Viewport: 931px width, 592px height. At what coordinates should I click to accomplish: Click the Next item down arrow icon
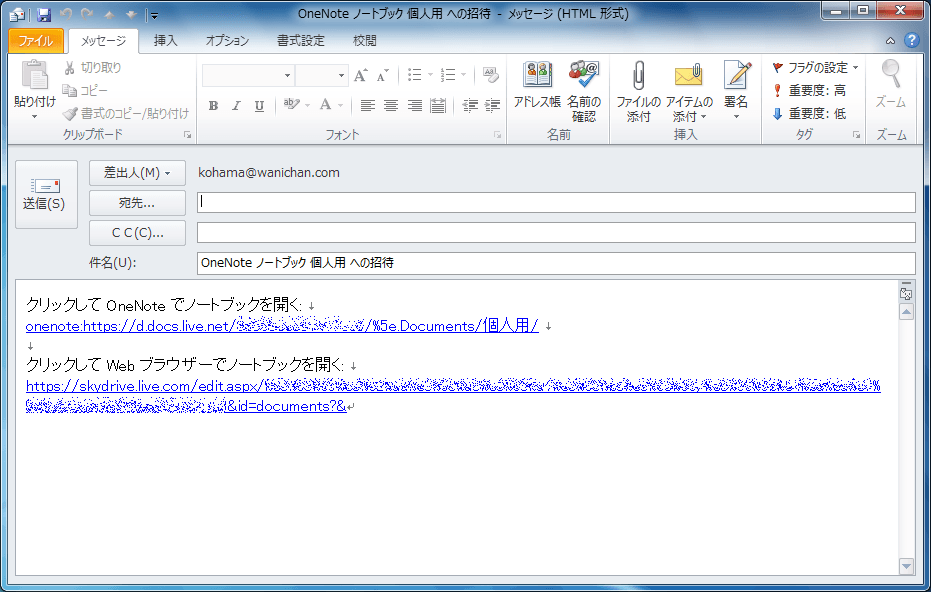(131, 14)
